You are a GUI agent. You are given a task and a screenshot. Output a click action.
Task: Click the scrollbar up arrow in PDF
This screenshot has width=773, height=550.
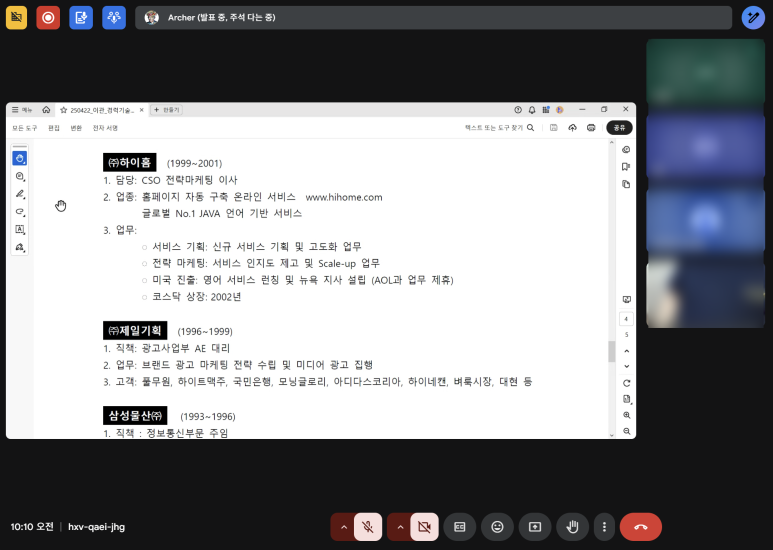click(x=612, y=142)
